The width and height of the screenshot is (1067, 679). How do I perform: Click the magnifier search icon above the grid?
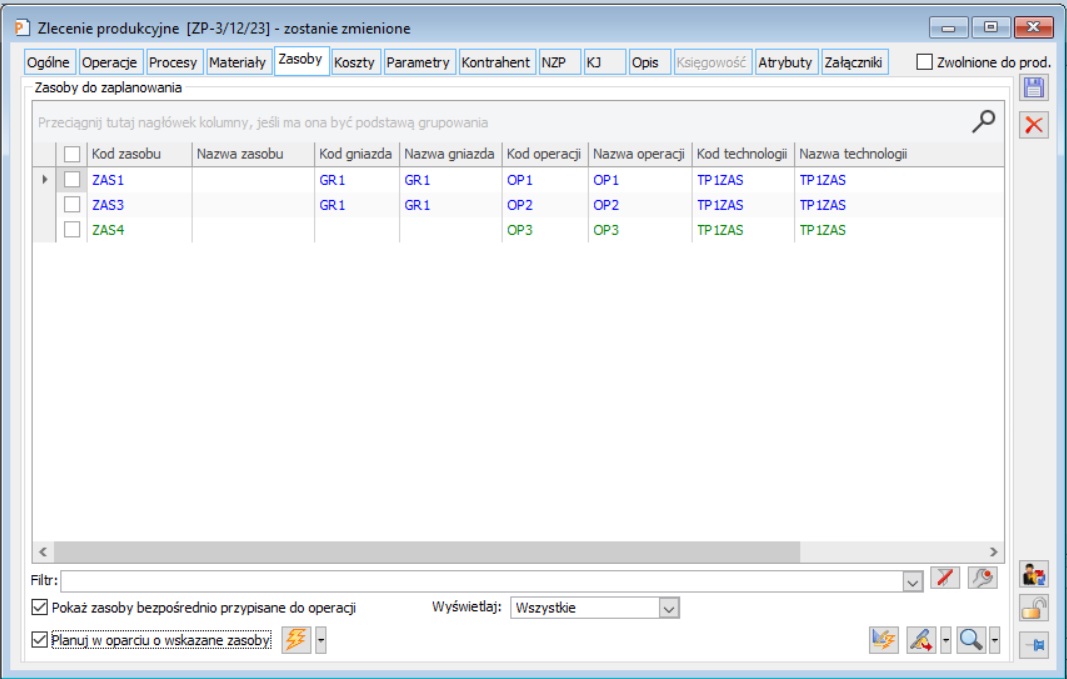pos(984,121)
